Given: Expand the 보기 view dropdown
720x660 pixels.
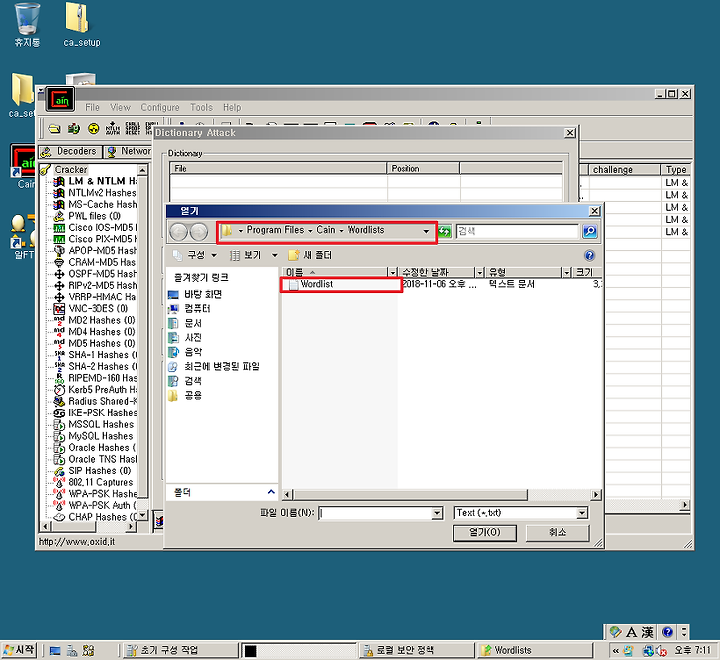Looking at the screenshot, I should 275,255.
